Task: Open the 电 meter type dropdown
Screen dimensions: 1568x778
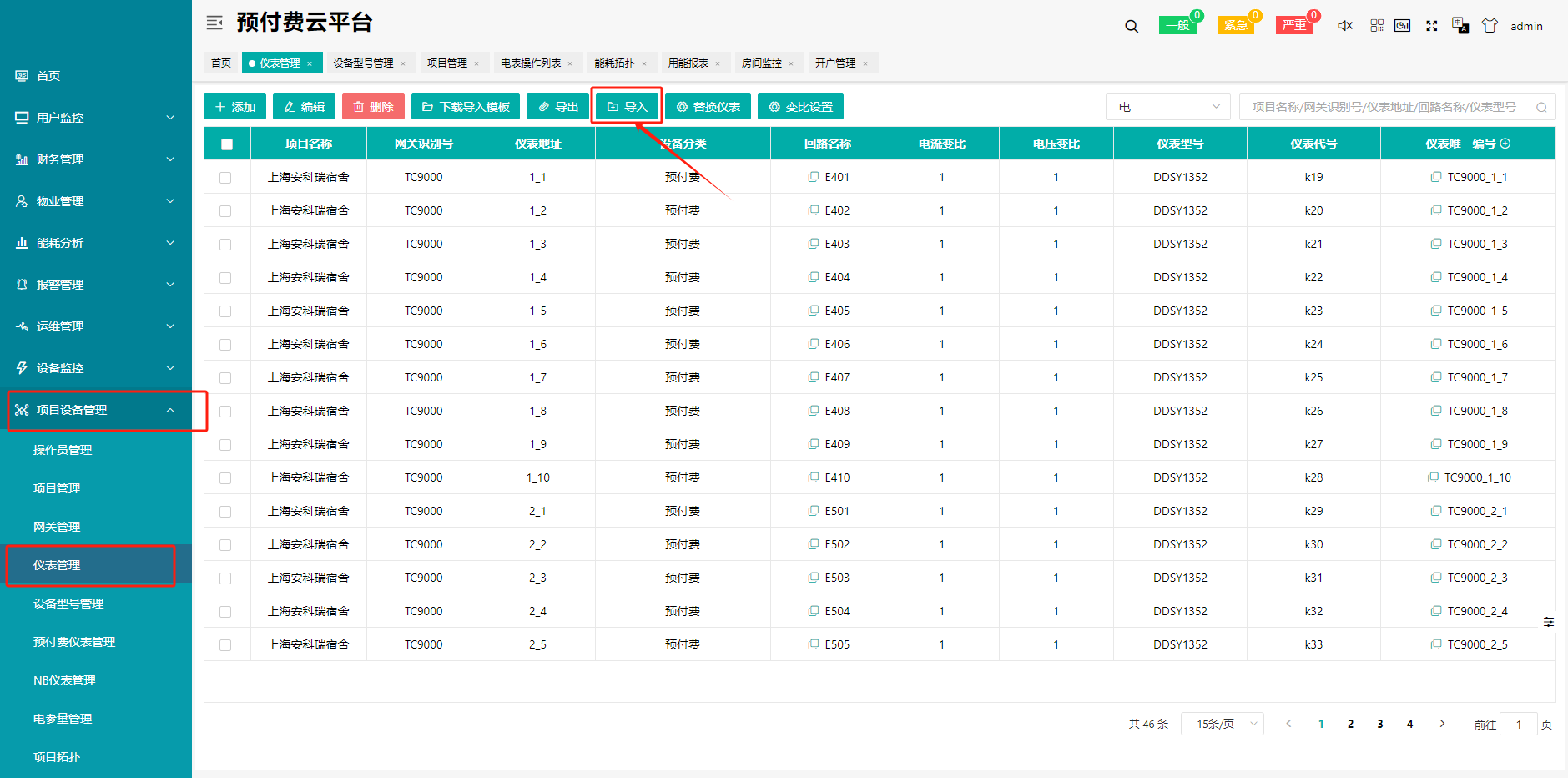Action: (1167, 107)
